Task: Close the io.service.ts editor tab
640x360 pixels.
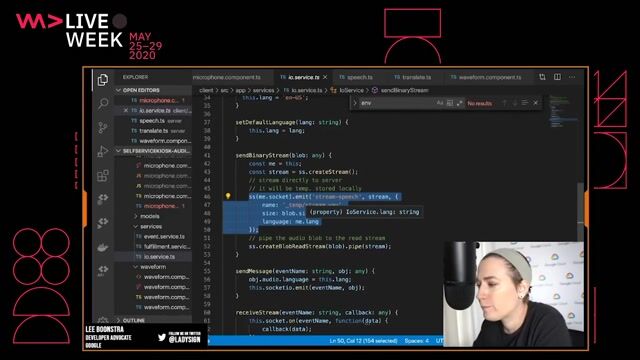Action: (x=325, y=77)
